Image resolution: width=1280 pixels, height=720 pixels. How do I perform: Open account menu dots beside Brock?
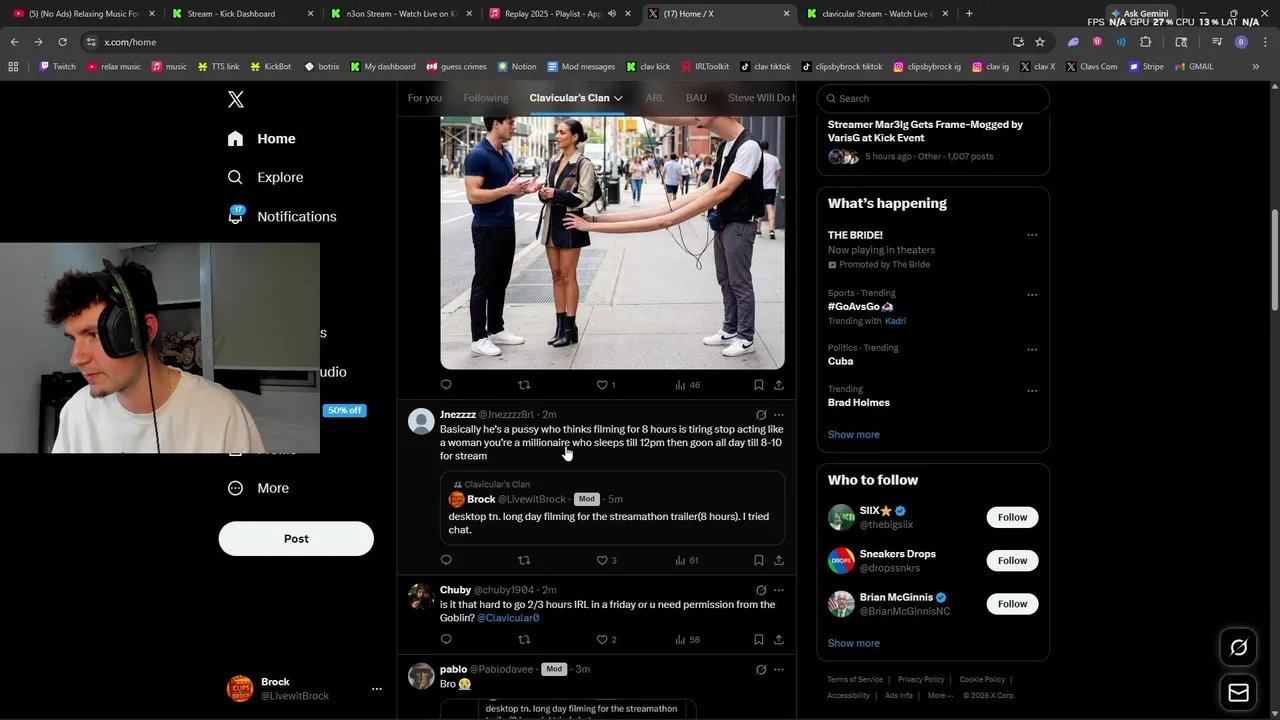pos(377,689)
